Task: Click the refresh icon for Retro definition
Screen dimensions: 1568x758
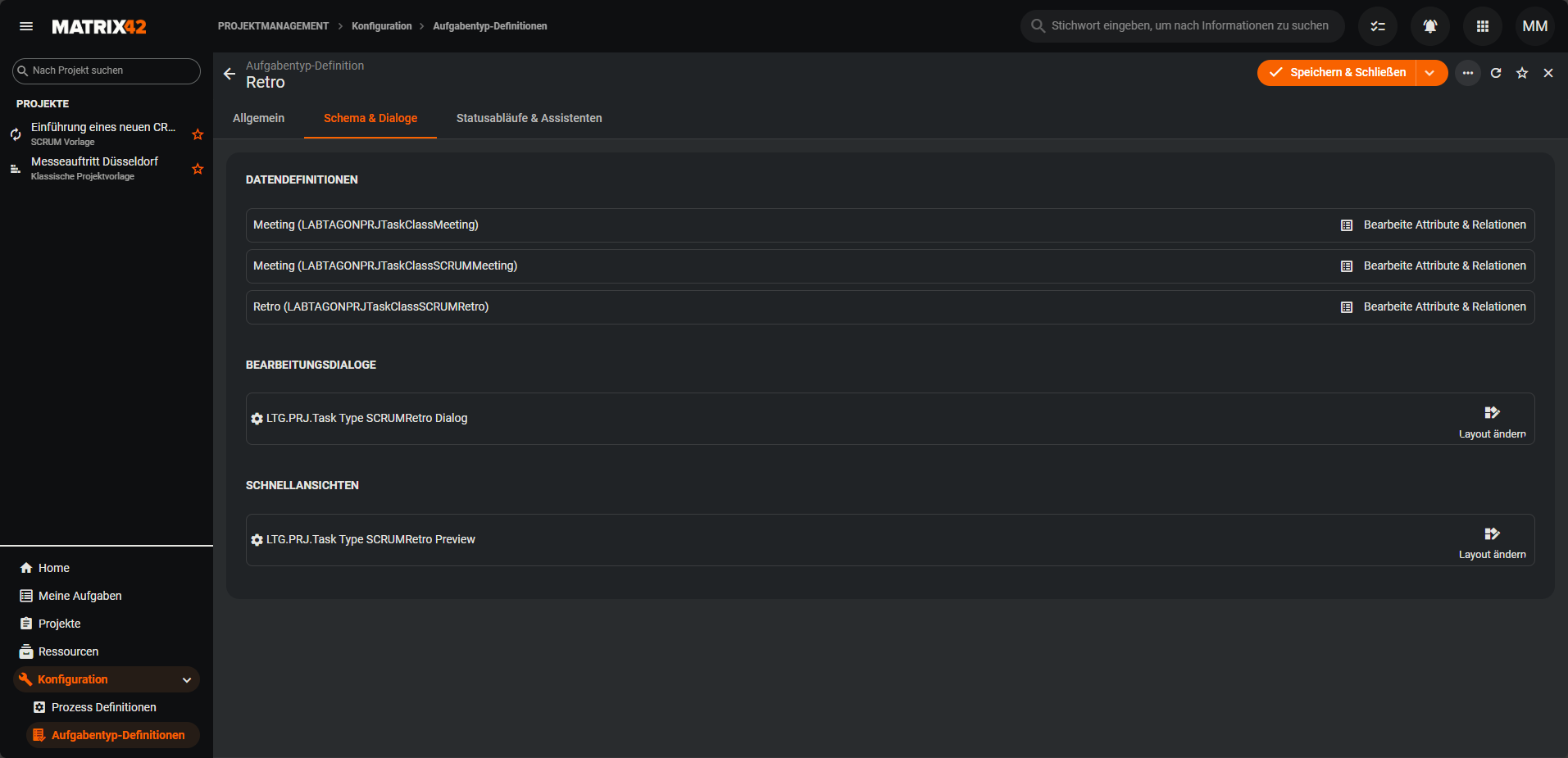Action: [x=1495, y=73]
